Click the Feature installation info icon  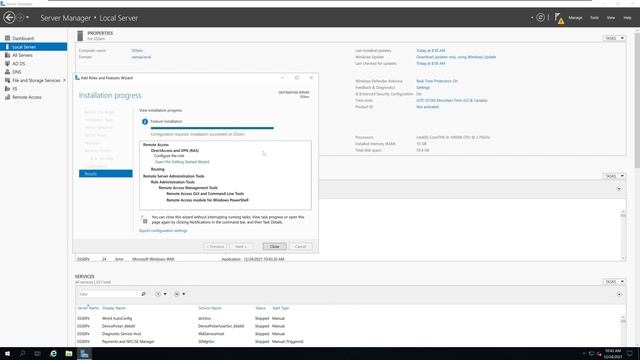click(145, 122)
